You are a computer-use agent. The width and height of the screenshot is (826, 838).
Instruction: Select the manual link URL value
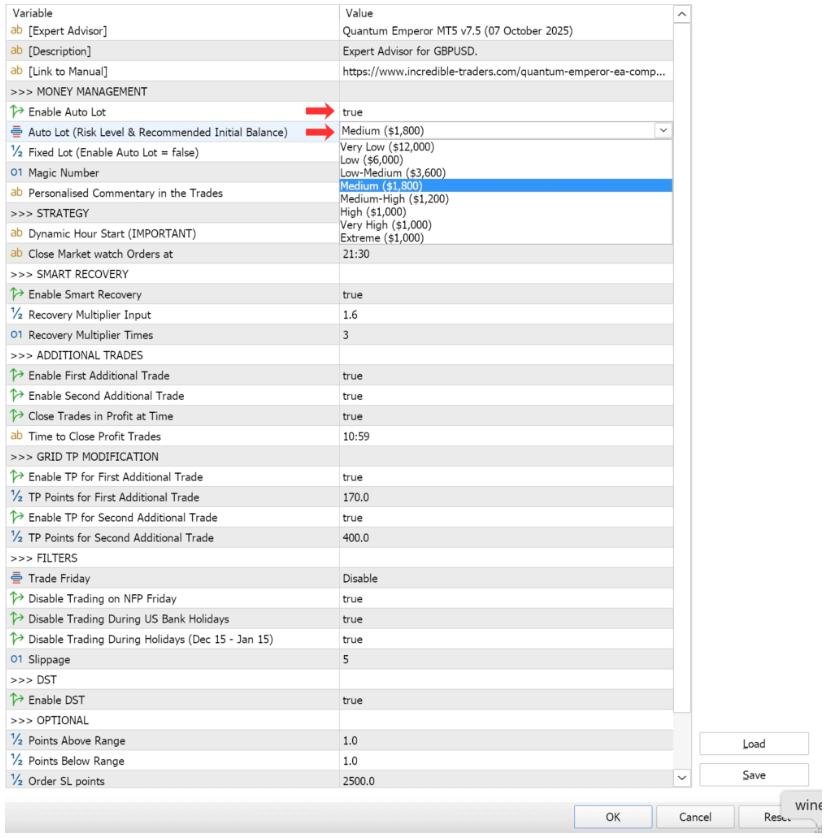(504, 71)
